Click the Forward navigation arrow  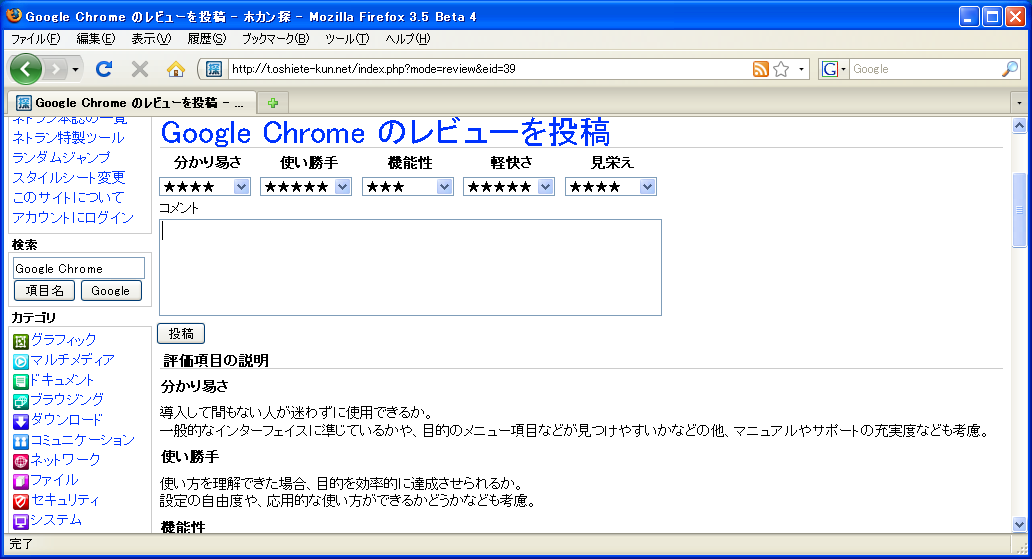pos(56,69)
